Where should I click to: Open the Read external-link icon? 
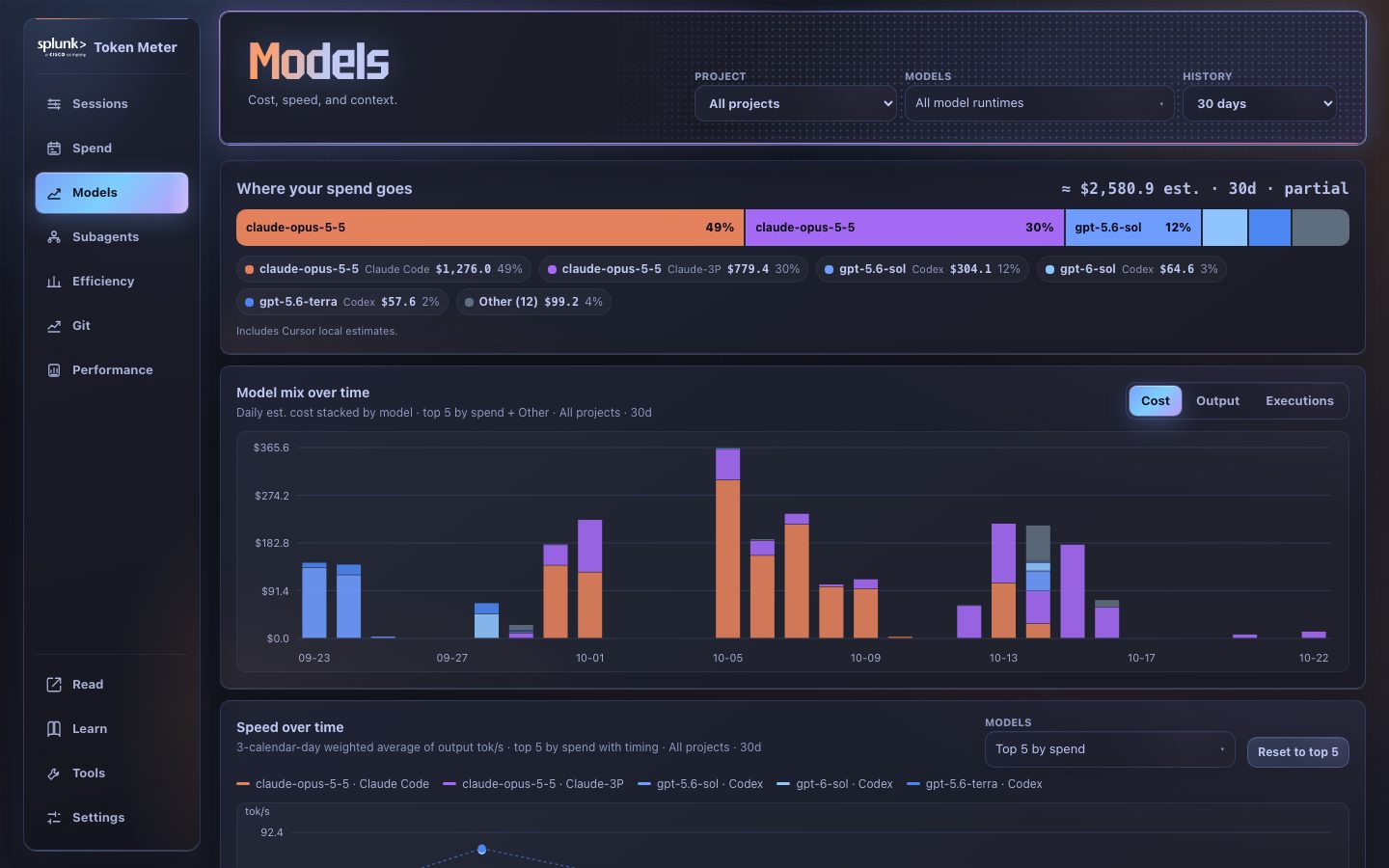click(x=54, y=685)
